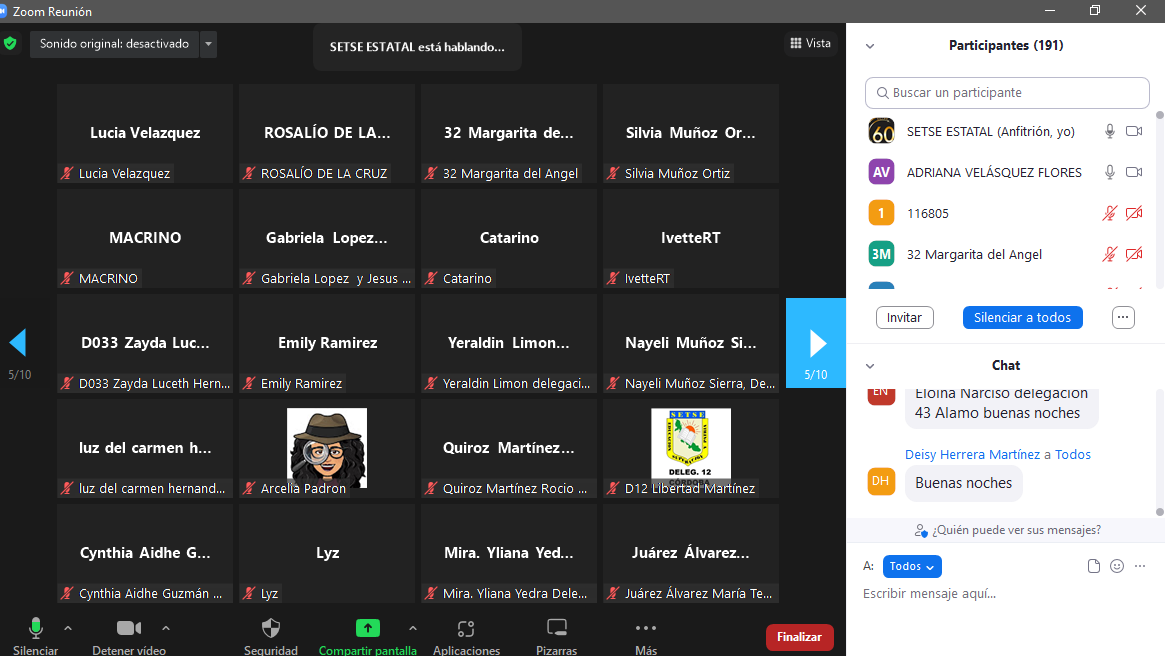
Task: Collapse Chat panel chevron
Action: [870, 366]
